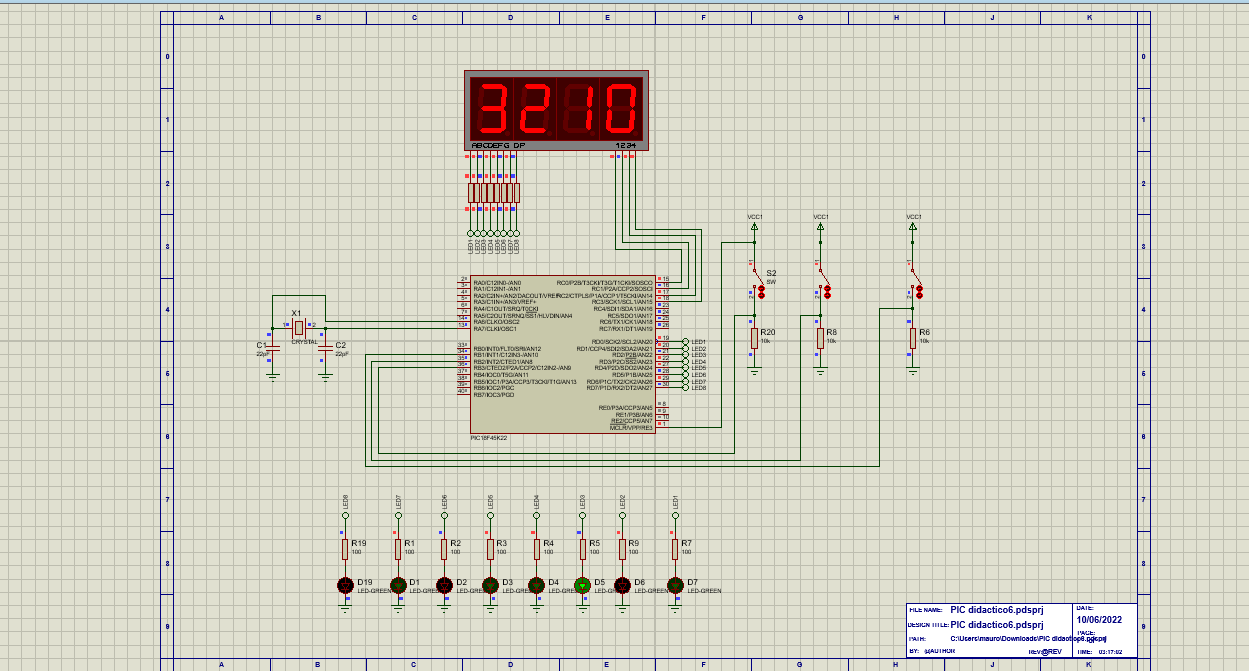Screen dimensions: 1249x671
Task: Select the 10k resistor R20
Action: tap(755, 338)
